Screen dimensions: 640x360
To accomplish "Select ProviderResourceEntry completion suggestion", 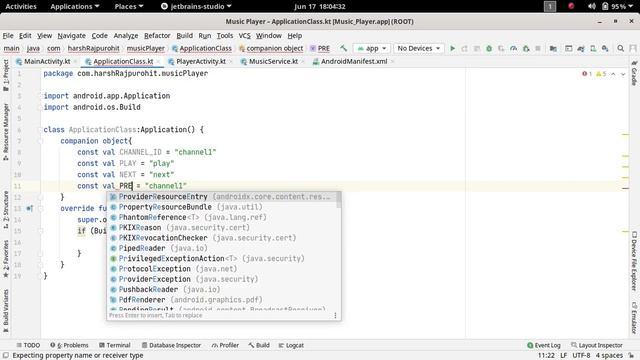I will tap(222, 197).
